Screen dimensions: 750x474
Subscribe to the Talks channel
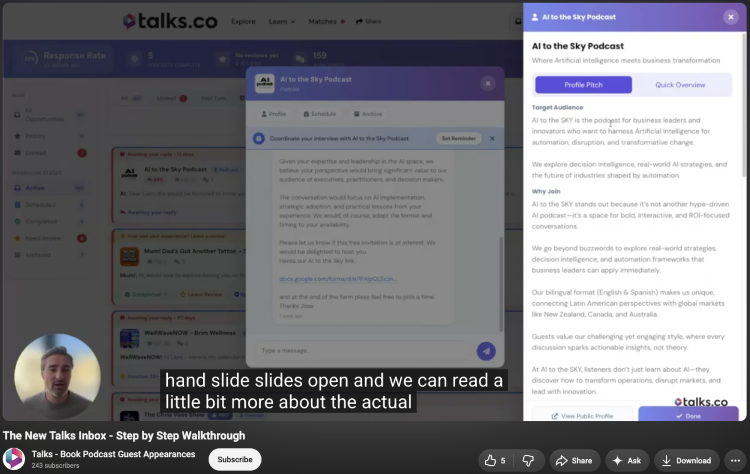[x=235, y=459]
